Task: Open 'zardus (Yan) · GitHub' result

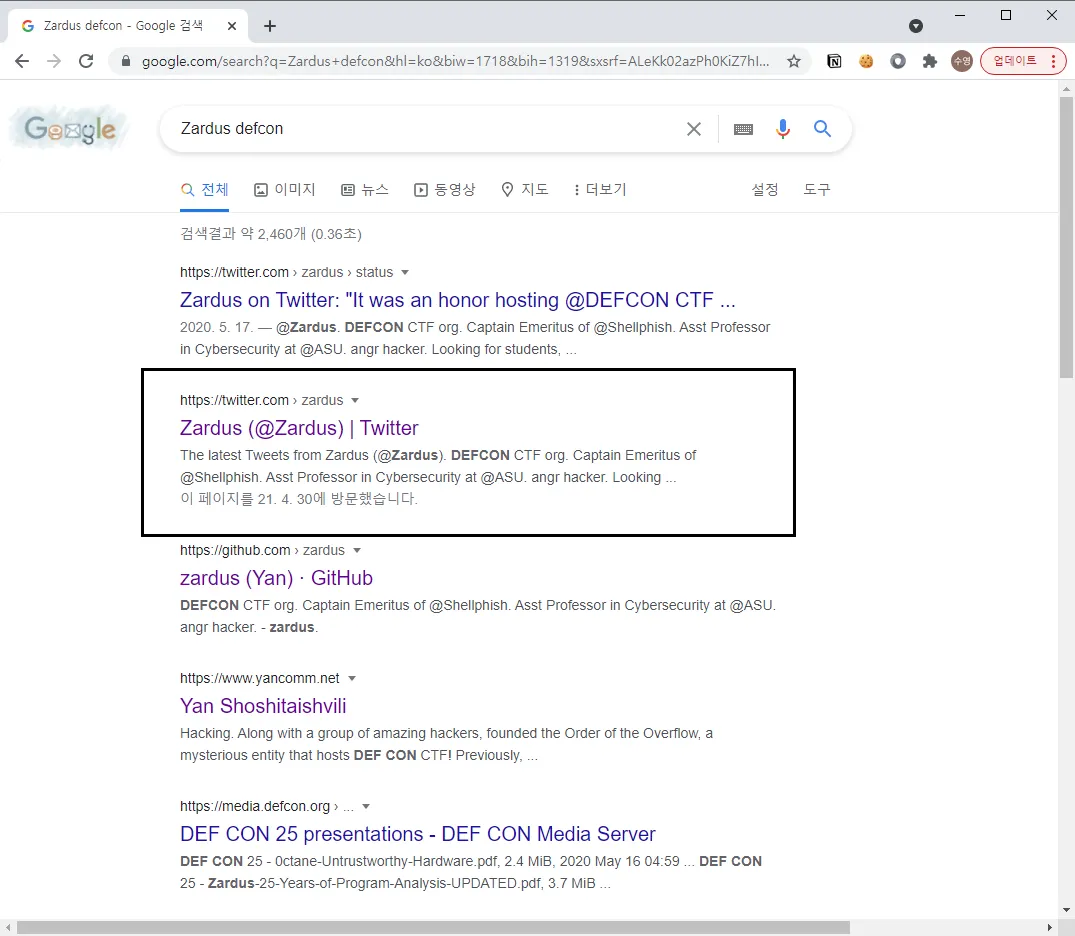Action: point(276,578)
